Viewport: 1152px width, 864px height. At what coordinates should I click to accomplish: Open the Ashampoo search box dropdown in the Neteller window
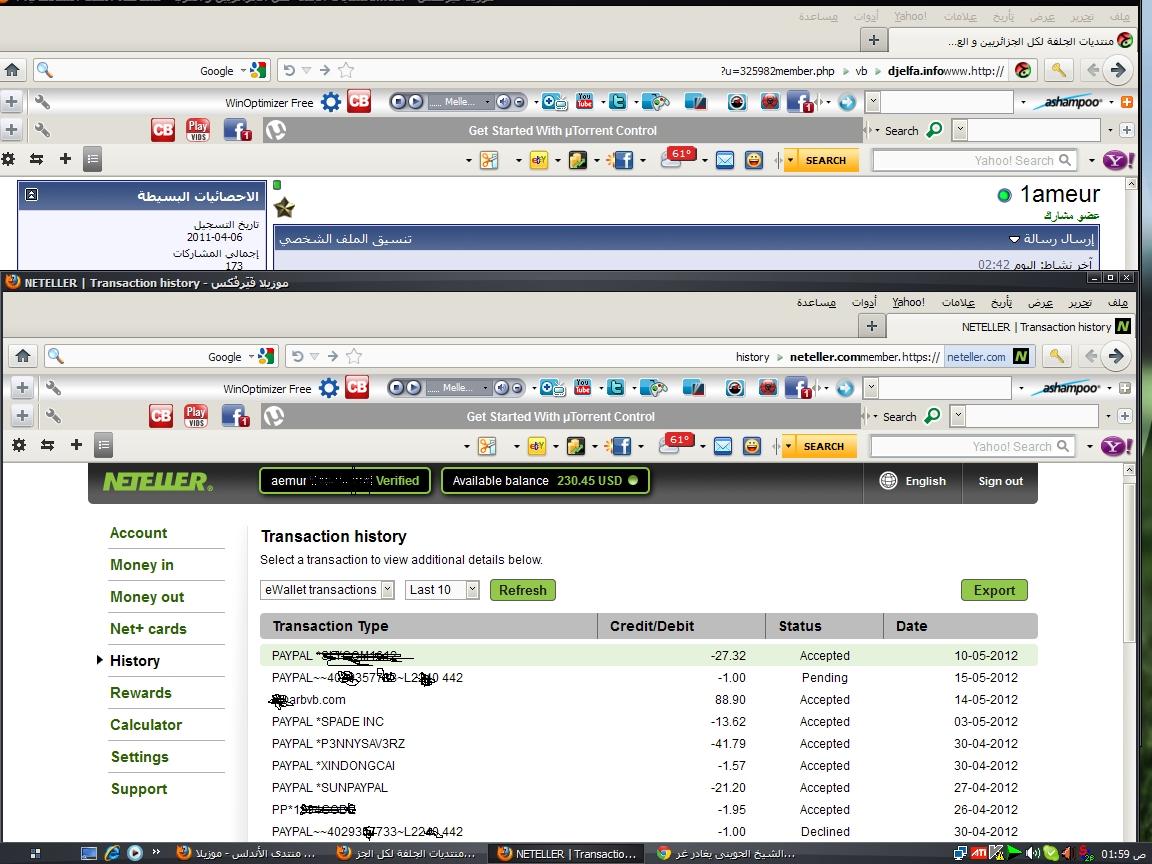tap(871, 387)
